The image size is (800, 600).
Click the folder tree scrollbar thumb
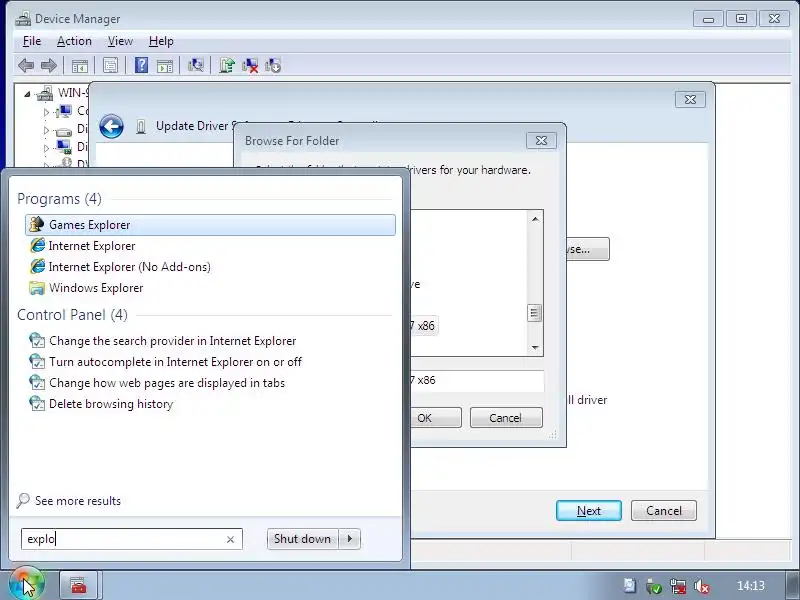pyautogui.click(x=535, y=313)
